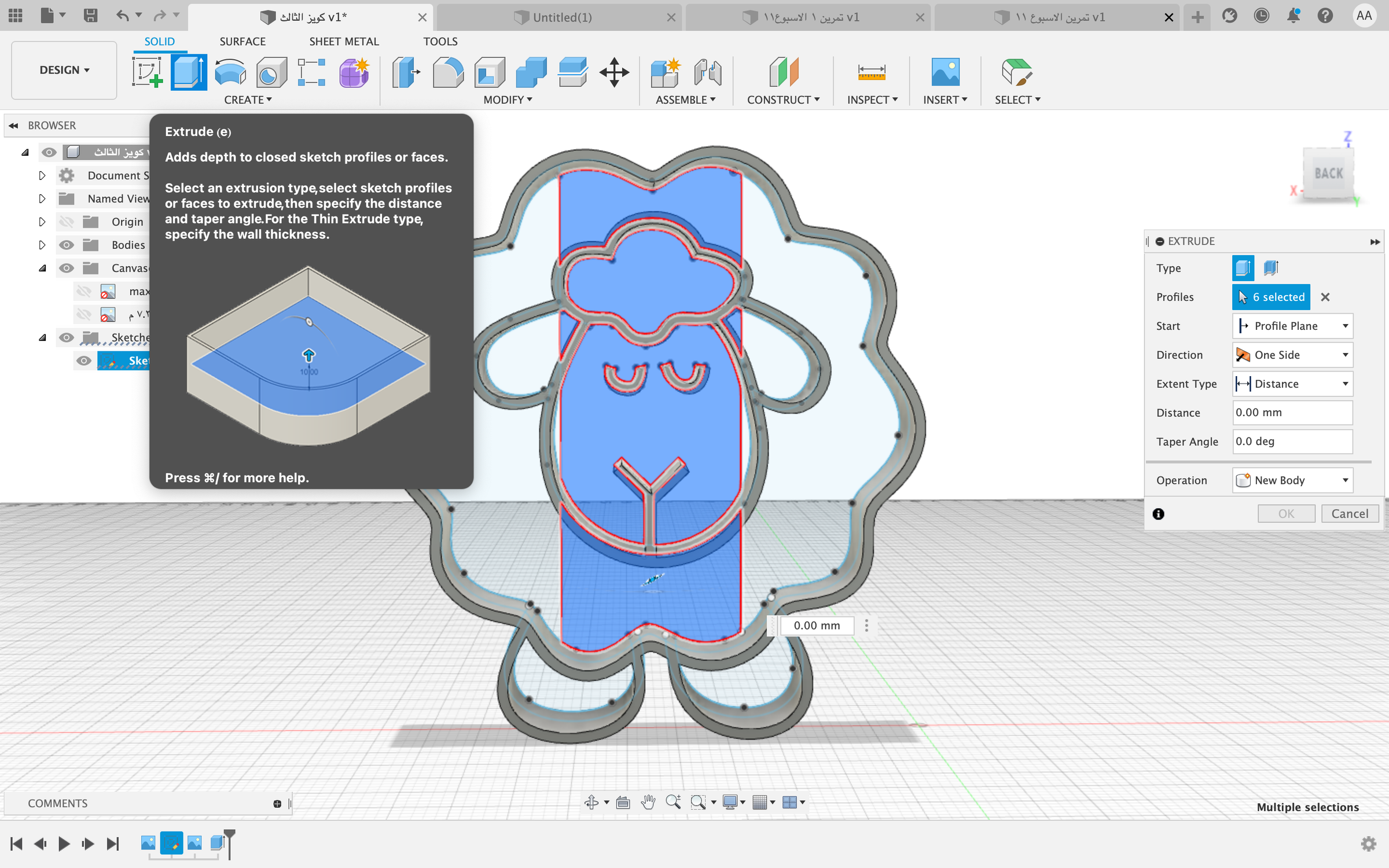Image resolution: width=1389 pixels, height=868 pixels.
Task: Click the Insert image icon
Action: [945, 73]
